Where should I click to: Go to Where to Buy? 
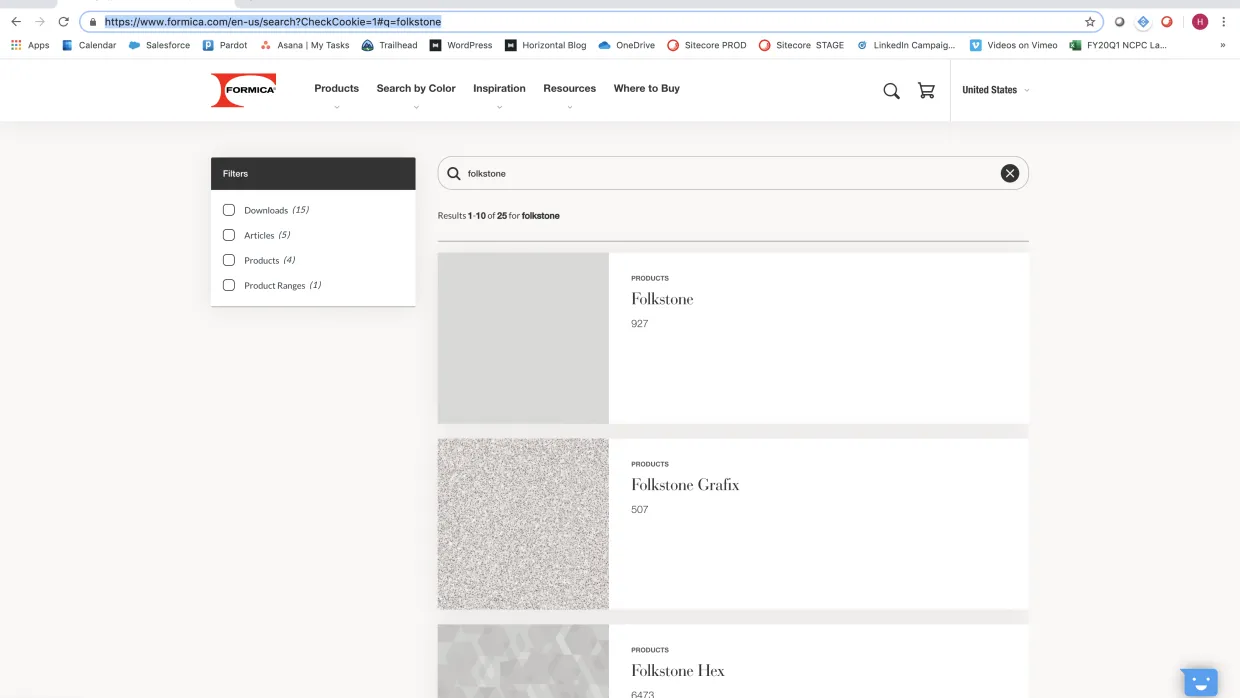click(646, 89)
